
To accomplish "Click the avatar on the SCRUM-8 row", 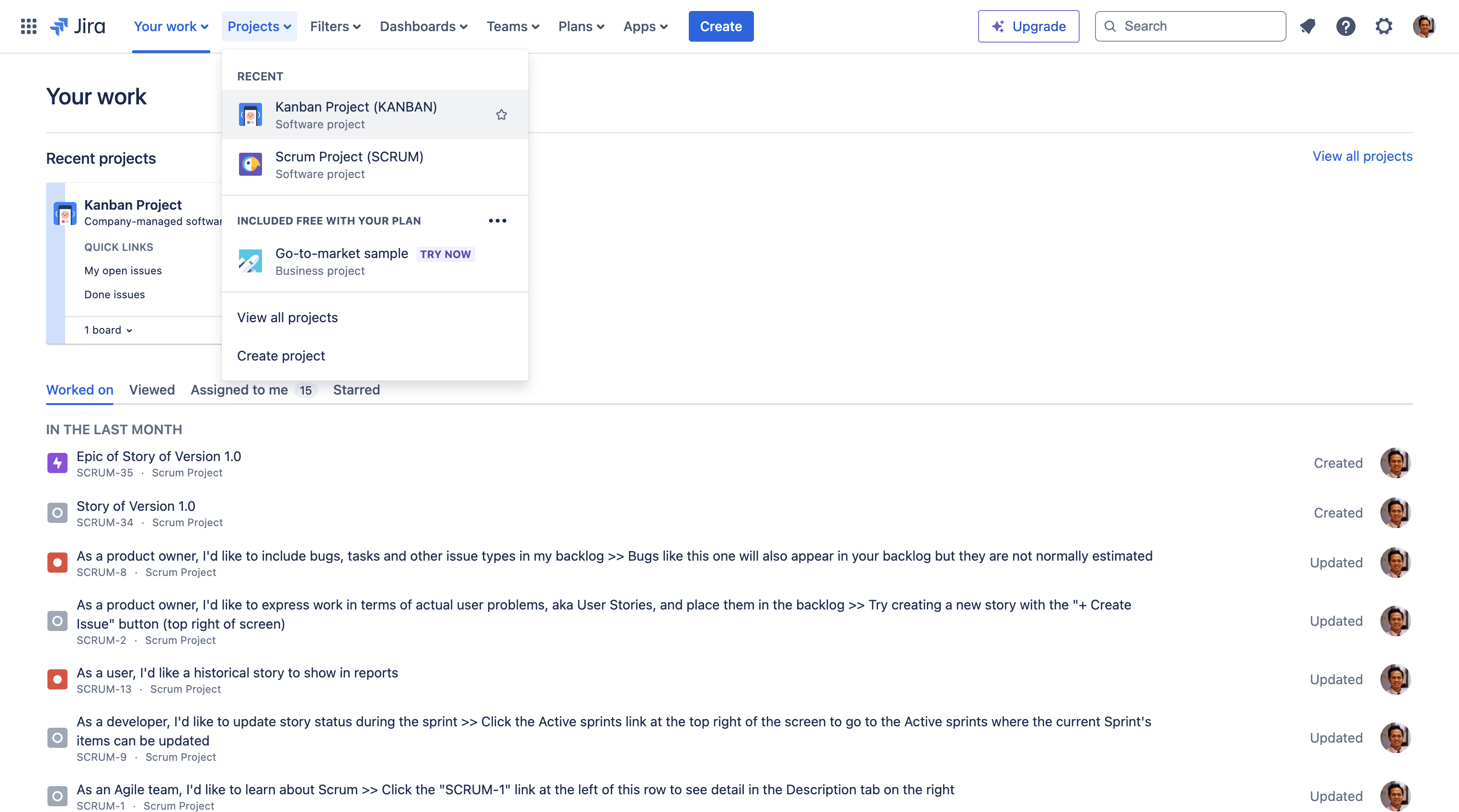I will (x=1396, y=563).
